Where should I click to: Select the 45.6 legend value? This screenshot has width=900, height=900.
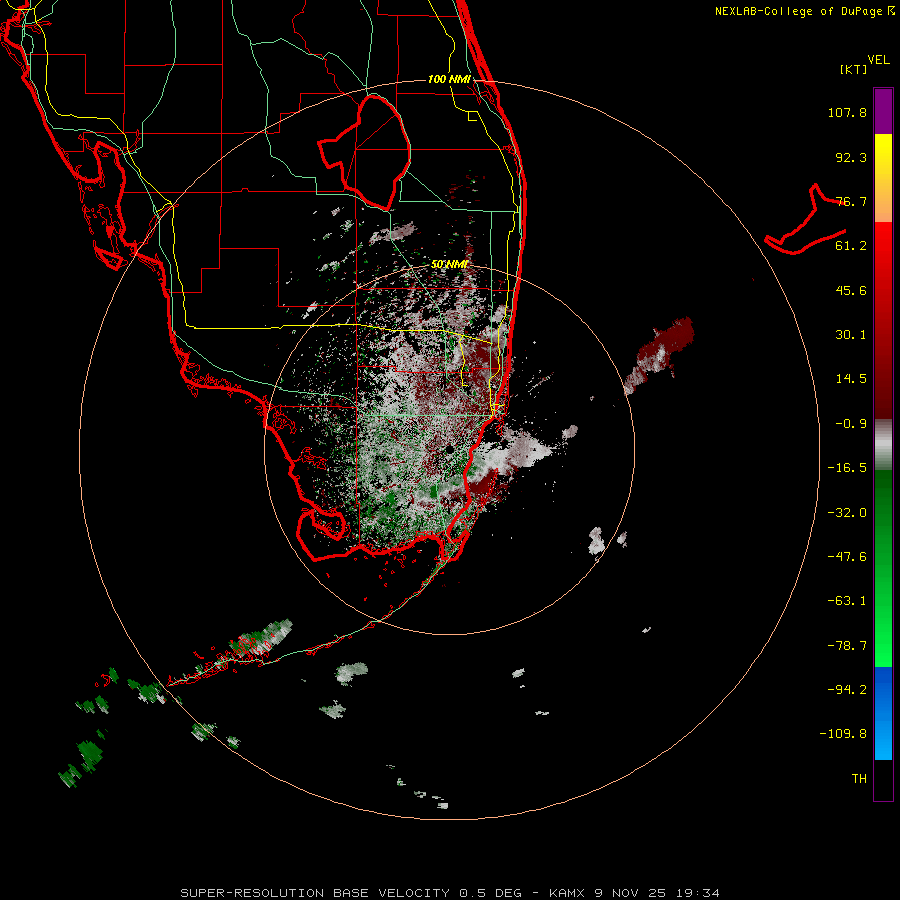point(851,290)
